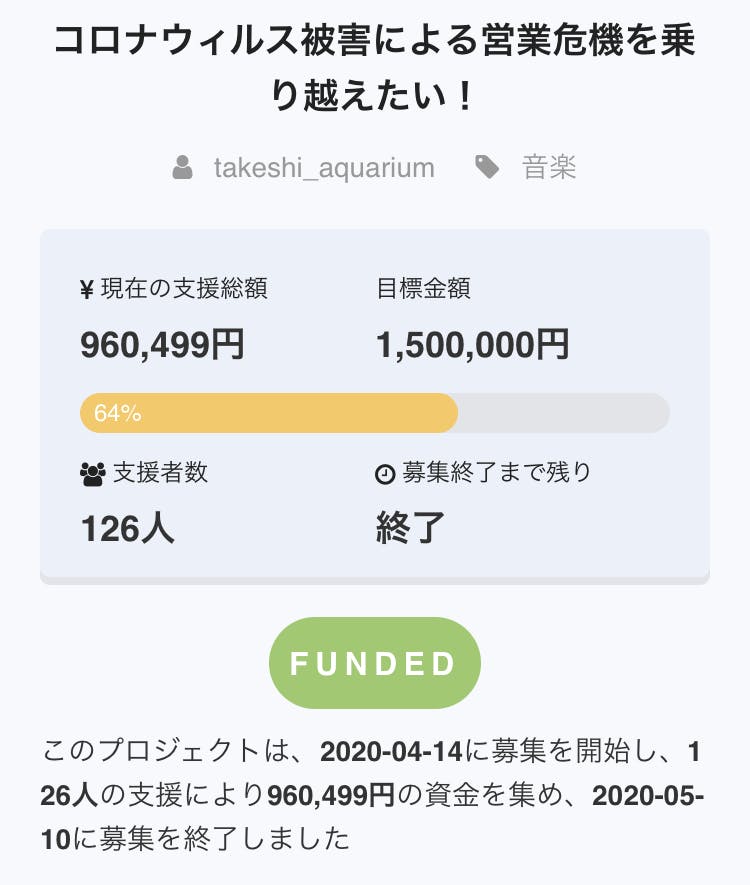Click the tag icon beside 音楽

pos(487,167)
